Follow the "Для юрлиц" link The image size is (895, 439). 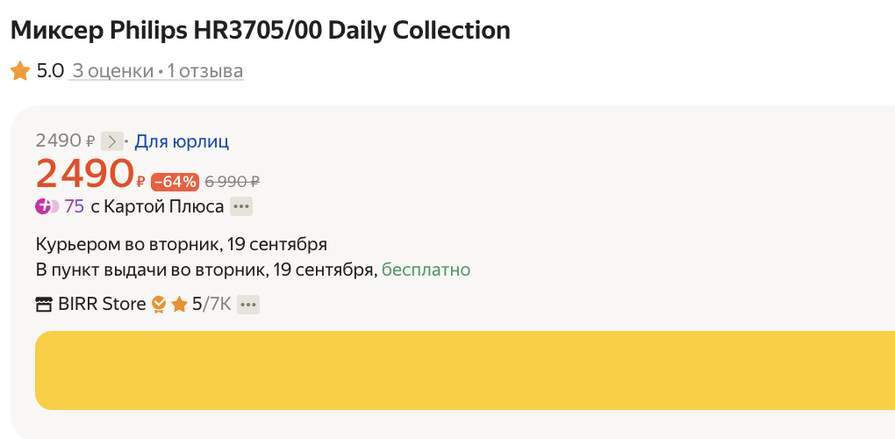(182, 142)
